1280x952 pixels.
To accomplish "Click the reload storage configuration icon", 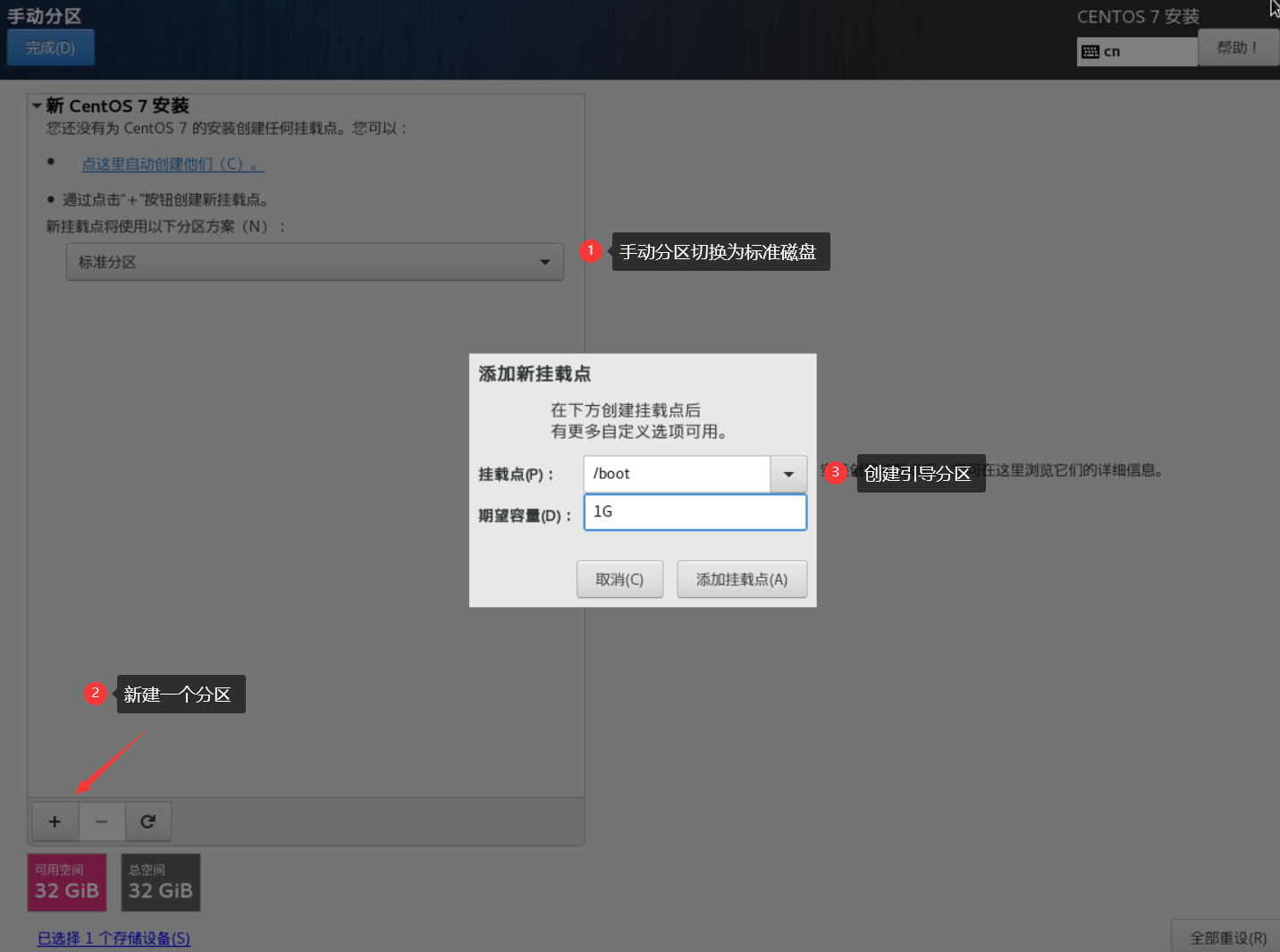I will (148, 821).
